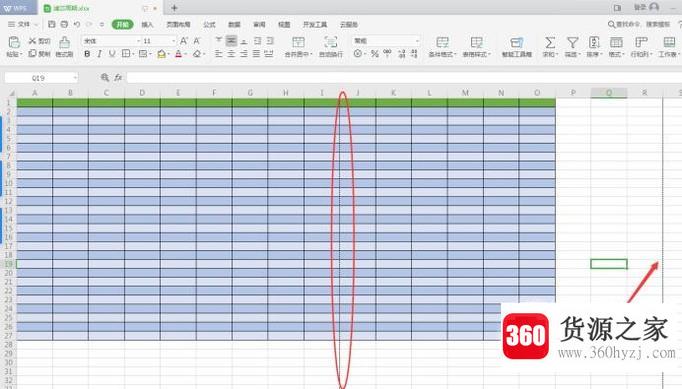
Task: Expand the Name Box dropdown arrow
Action: point(75,78)
